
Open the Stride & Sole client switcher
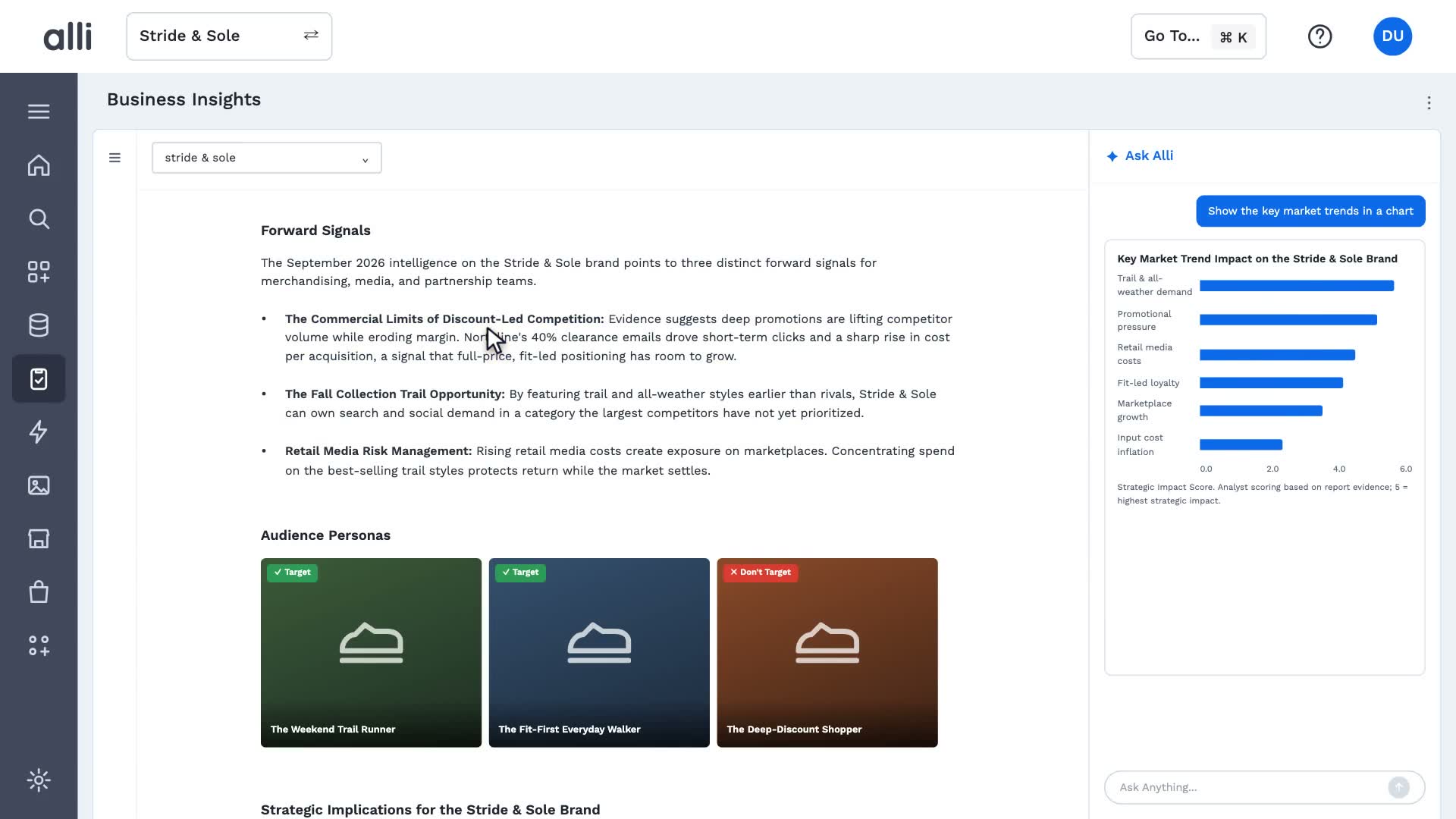tap(229, 36)
